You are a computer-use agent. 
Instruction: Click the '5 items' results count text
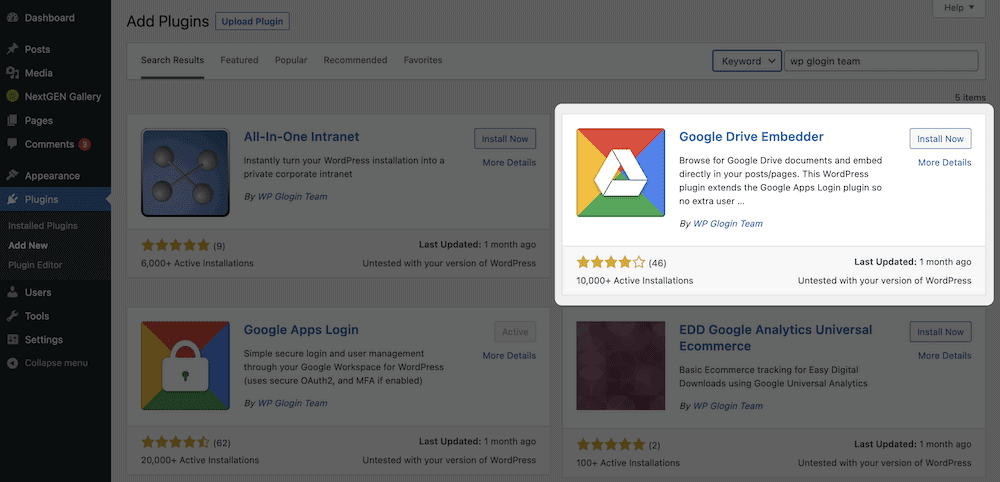pyautogui.click(x=970, y=98)
